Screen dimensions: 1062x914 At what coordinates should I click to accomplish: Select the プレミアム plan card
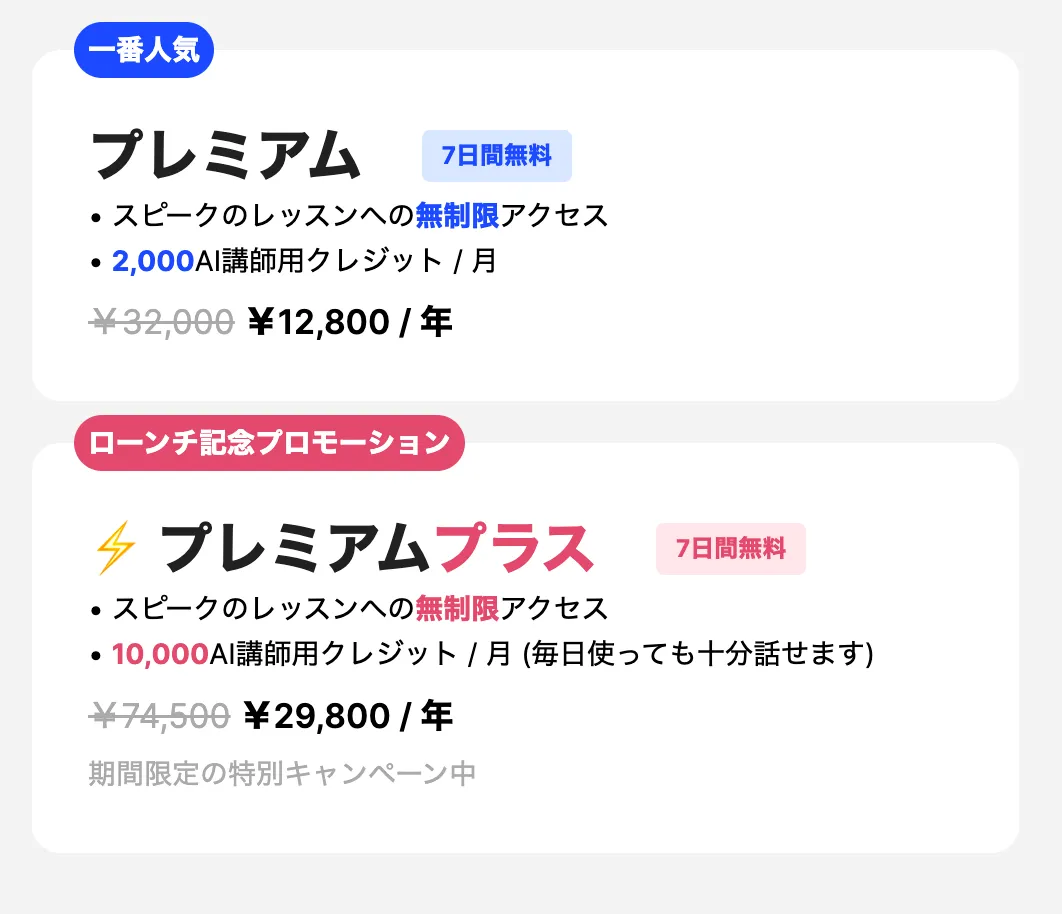(526, 225)
